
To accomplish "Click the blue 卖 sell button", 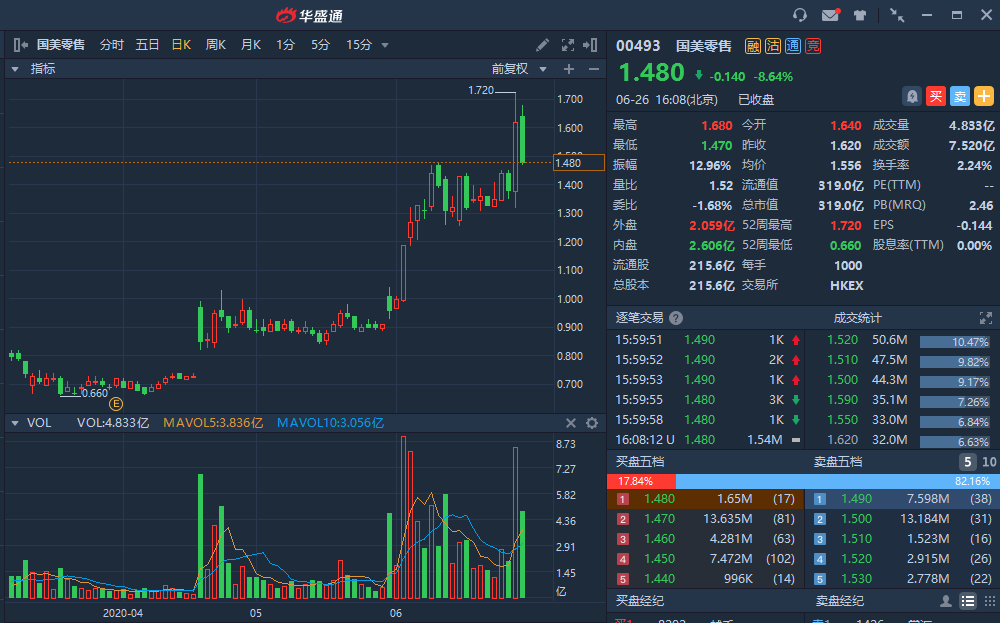I will 960,96.
